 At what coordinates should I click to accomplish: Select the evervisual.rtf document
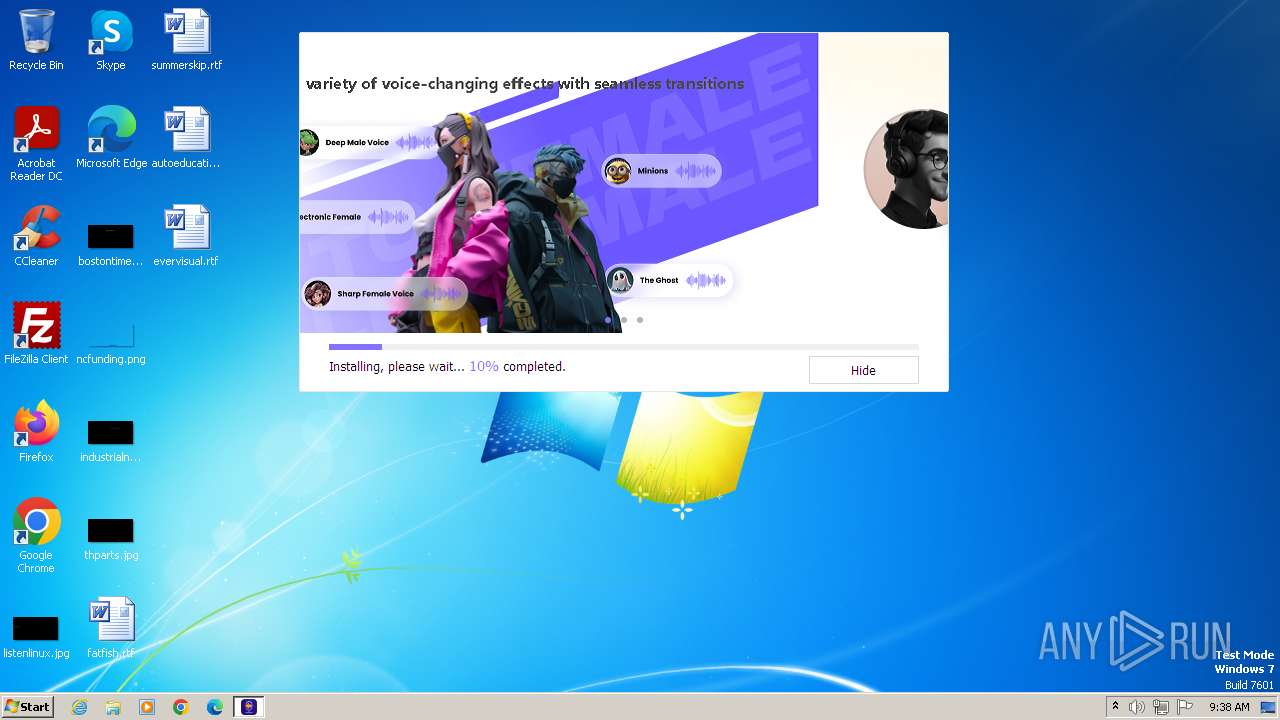pyautogui.click(x=186, y=236)
